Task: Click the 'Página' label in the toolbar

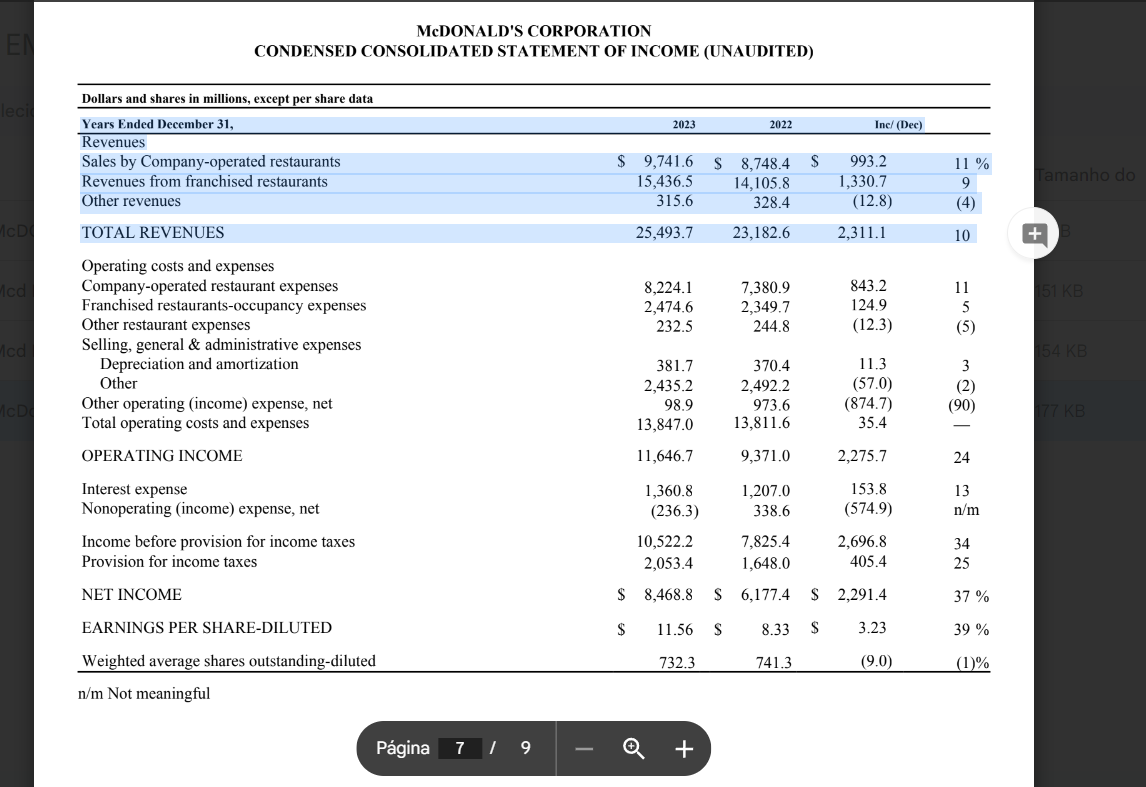Action: point(402,748)
